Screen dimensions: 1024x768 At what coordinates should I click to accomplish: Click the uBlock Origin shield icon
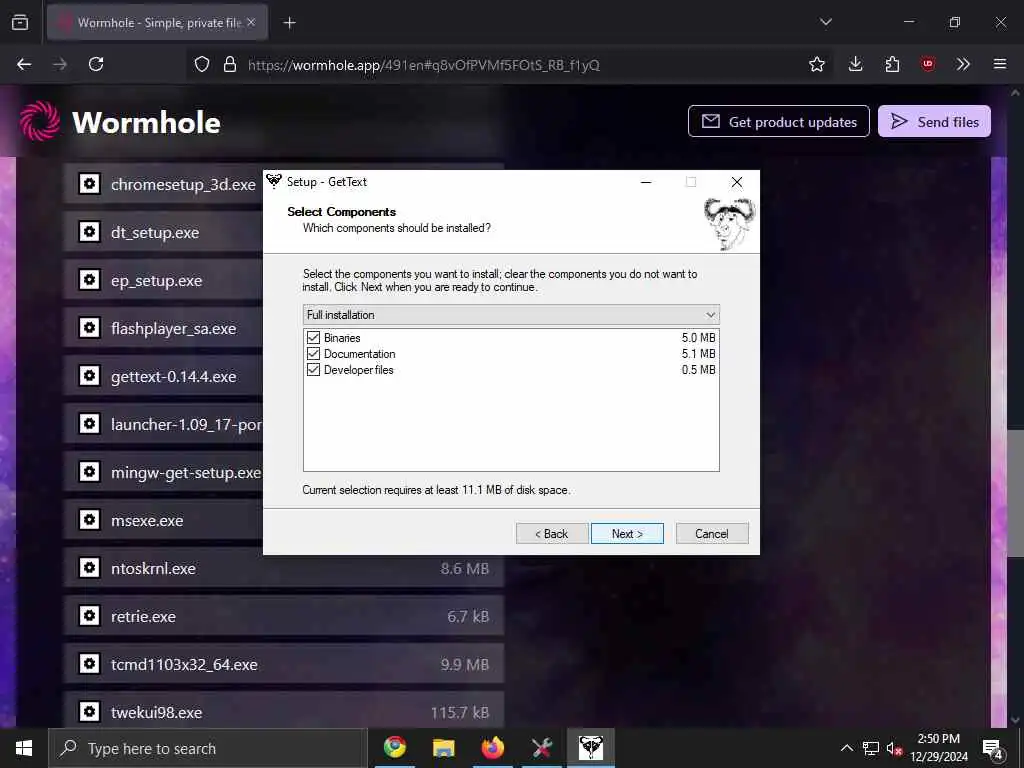pos(927,64)
